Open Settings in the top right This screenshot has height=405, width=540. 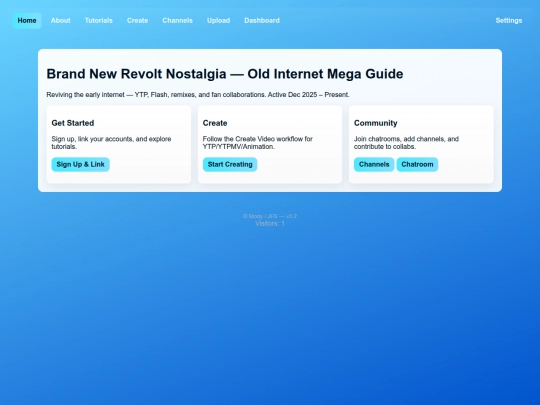[x=509, y=21]
